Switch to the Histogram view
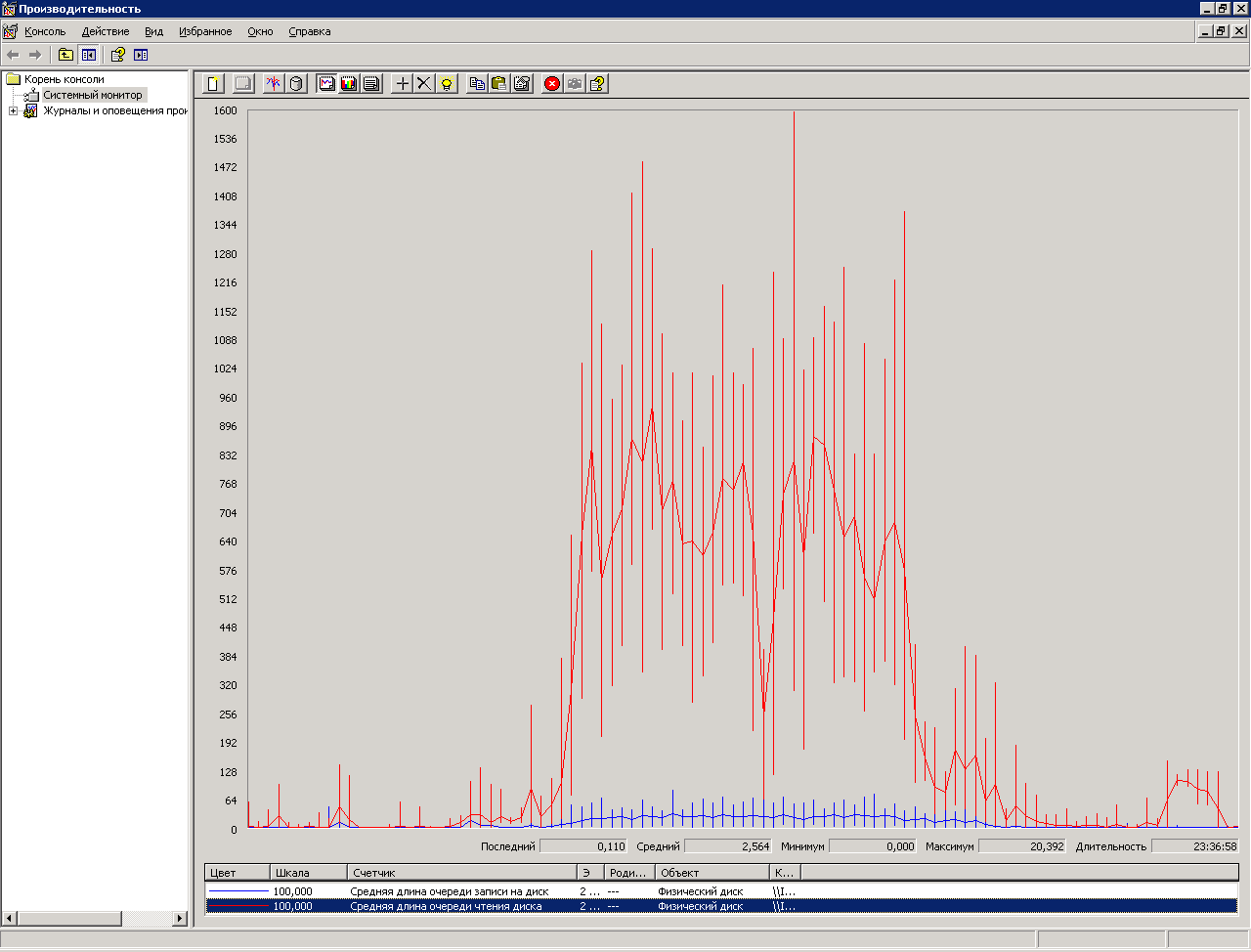Screen dimensions: 1251x952 pyautogui.click(x=349, y=84)
